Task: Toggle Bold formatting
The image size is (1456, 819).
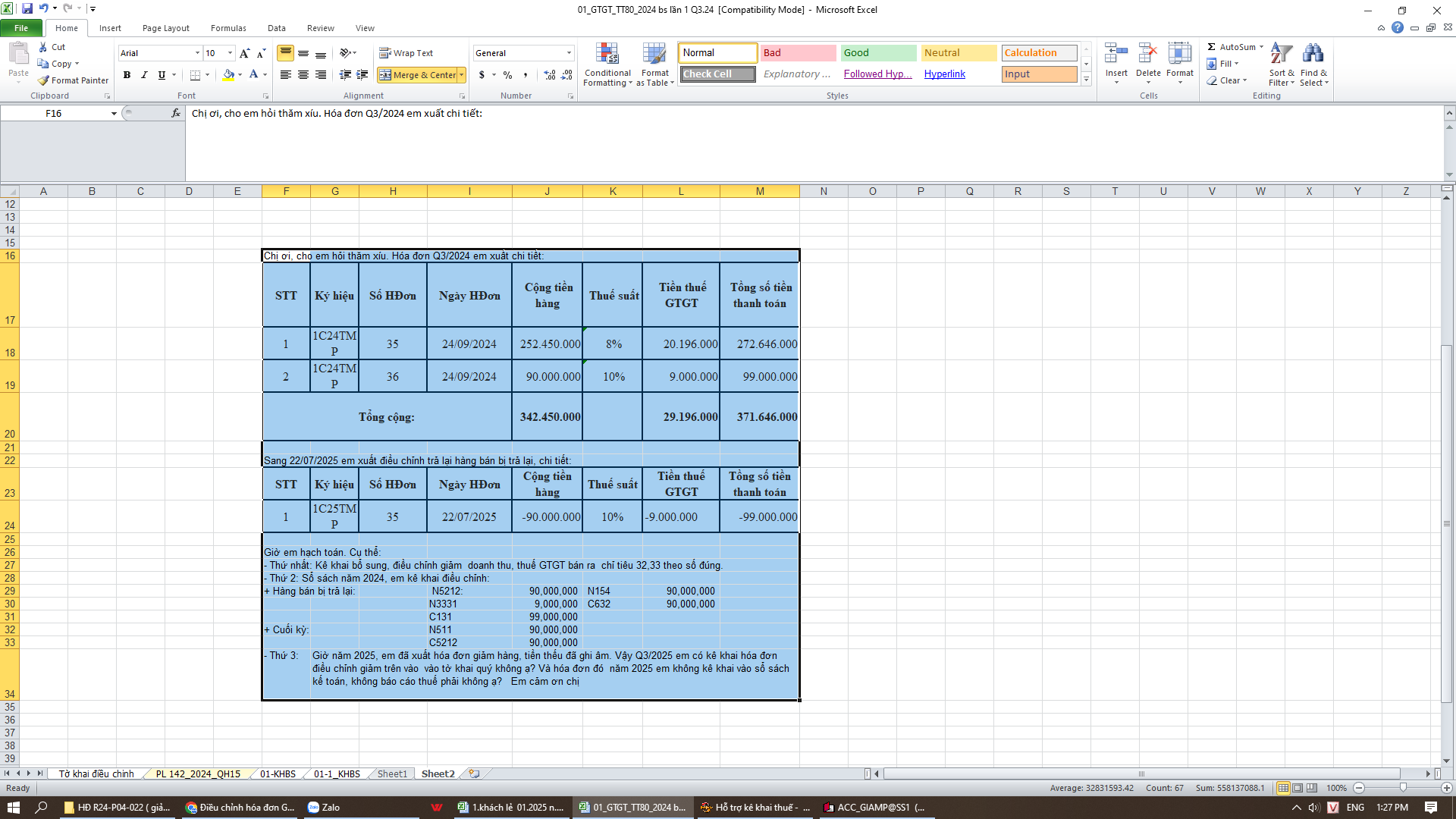Action: click(x=127, y=75)
